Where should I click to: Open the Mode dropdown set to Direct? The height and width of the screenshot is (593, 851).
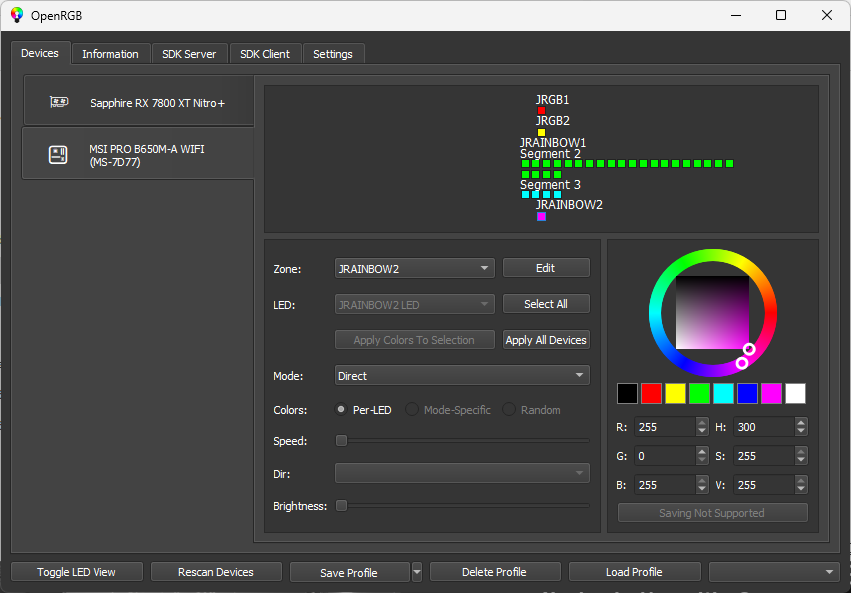click(x=462, y=375)
